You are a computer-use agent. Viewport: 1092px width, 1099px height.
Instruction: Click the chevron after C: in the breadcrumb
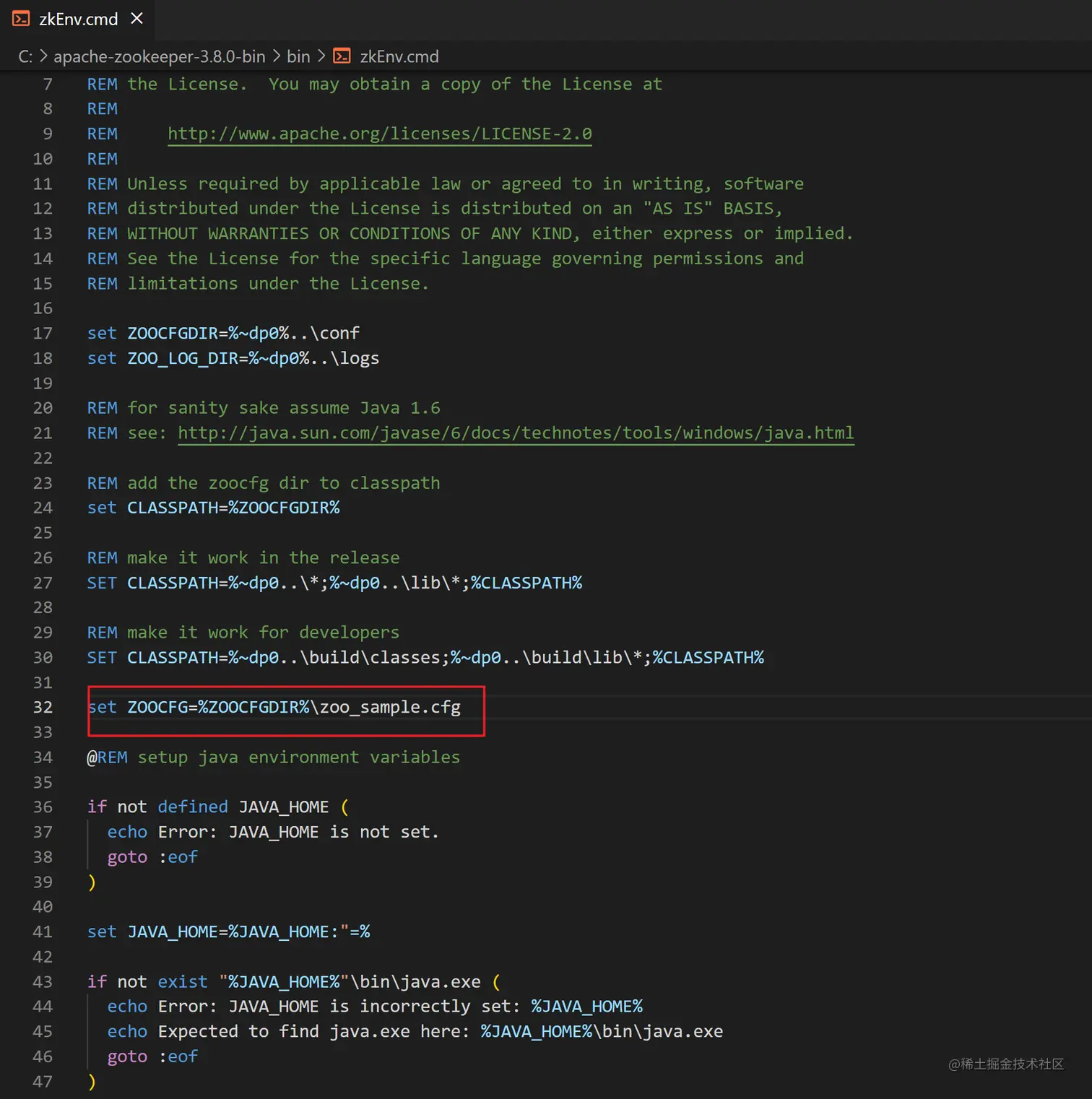pos(43,56)
